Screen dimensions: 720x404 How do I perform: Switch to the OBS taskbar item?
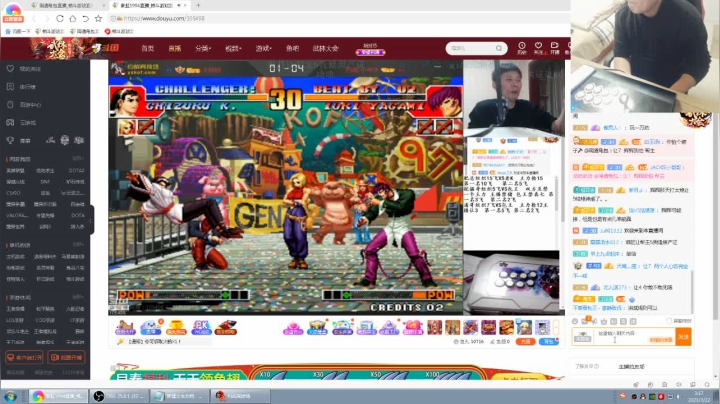(x=119, y=396)
